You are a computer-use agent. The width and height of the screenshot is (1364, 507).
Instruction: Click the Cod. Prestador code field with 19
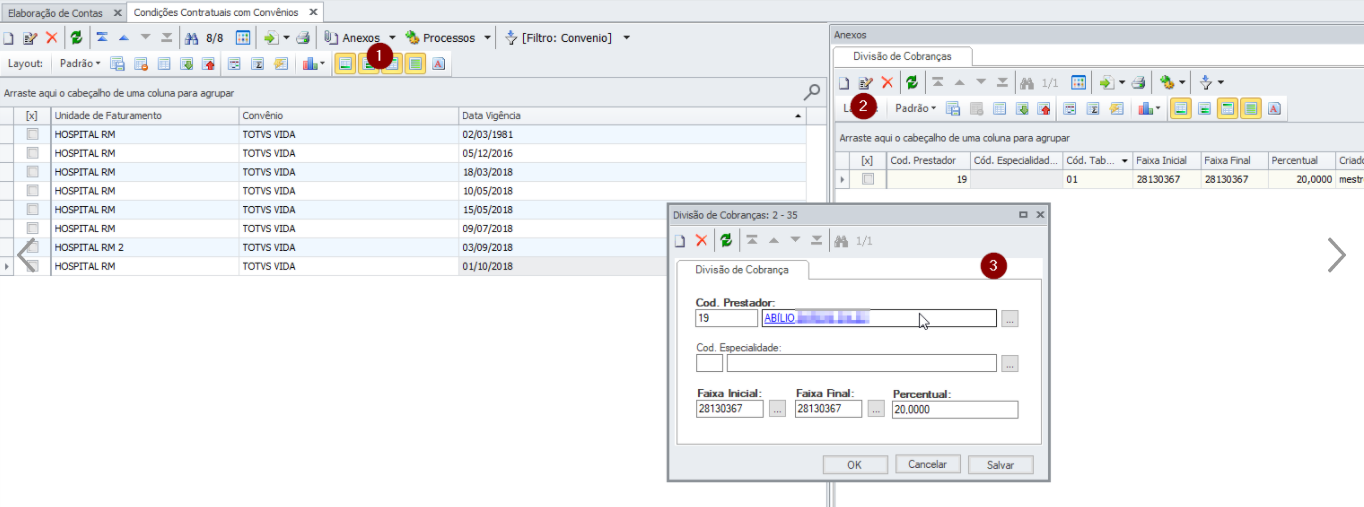(x=726, y=318)
